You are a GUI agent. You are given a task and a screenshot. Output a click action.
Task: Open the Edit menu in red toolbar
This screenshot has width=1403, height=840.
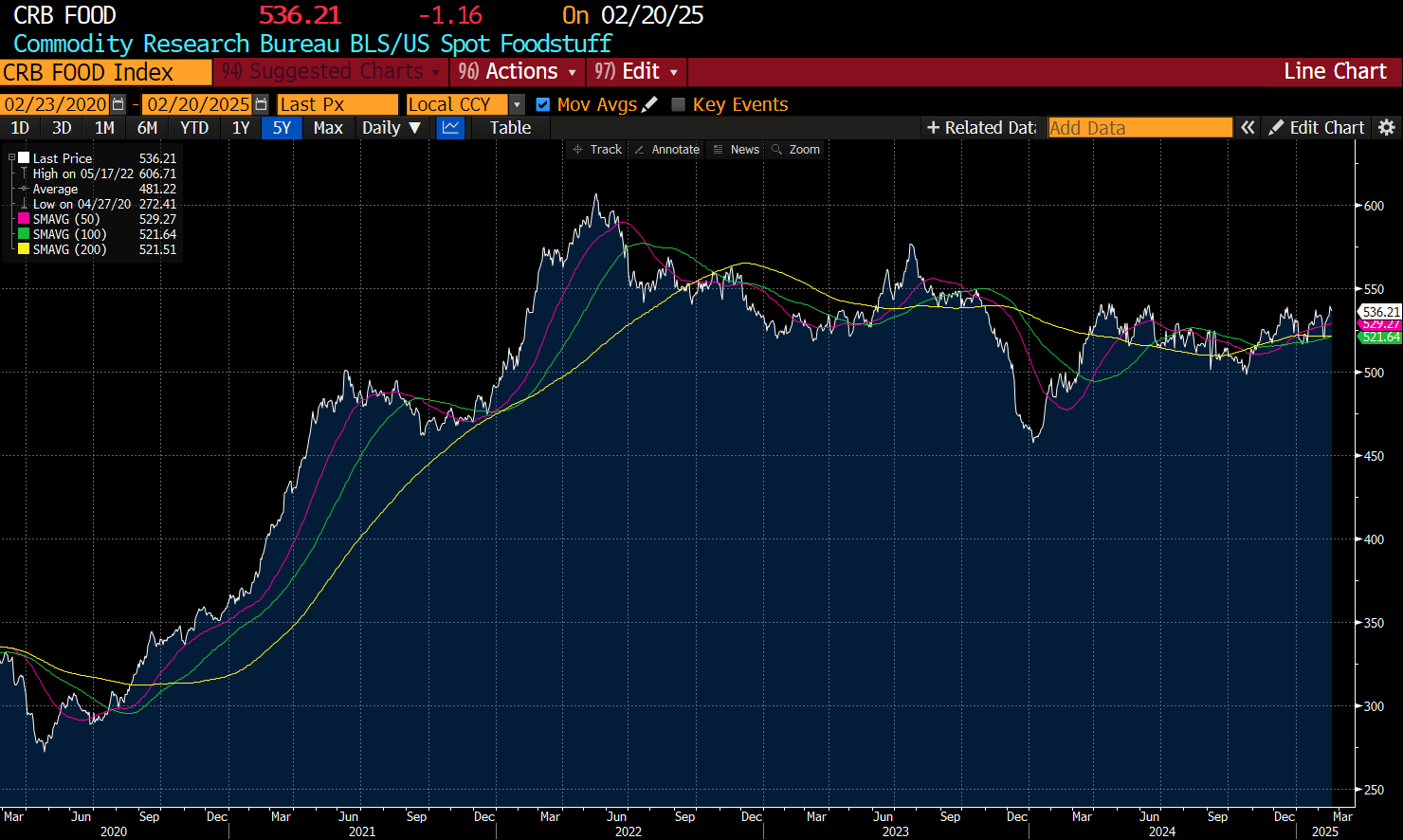(x=636, y=72)
